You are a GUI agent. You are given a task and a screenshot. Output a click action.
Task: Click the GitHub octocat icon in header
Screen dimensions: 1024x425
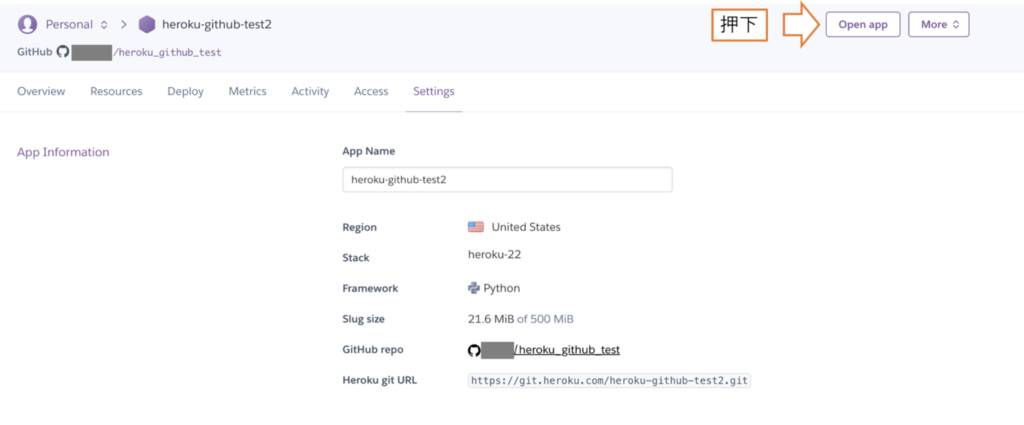[63, 52]
